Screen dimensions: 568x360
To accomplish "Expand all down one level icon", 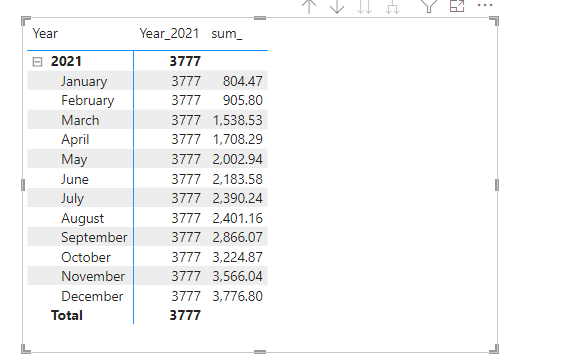I will pos(392,6).
